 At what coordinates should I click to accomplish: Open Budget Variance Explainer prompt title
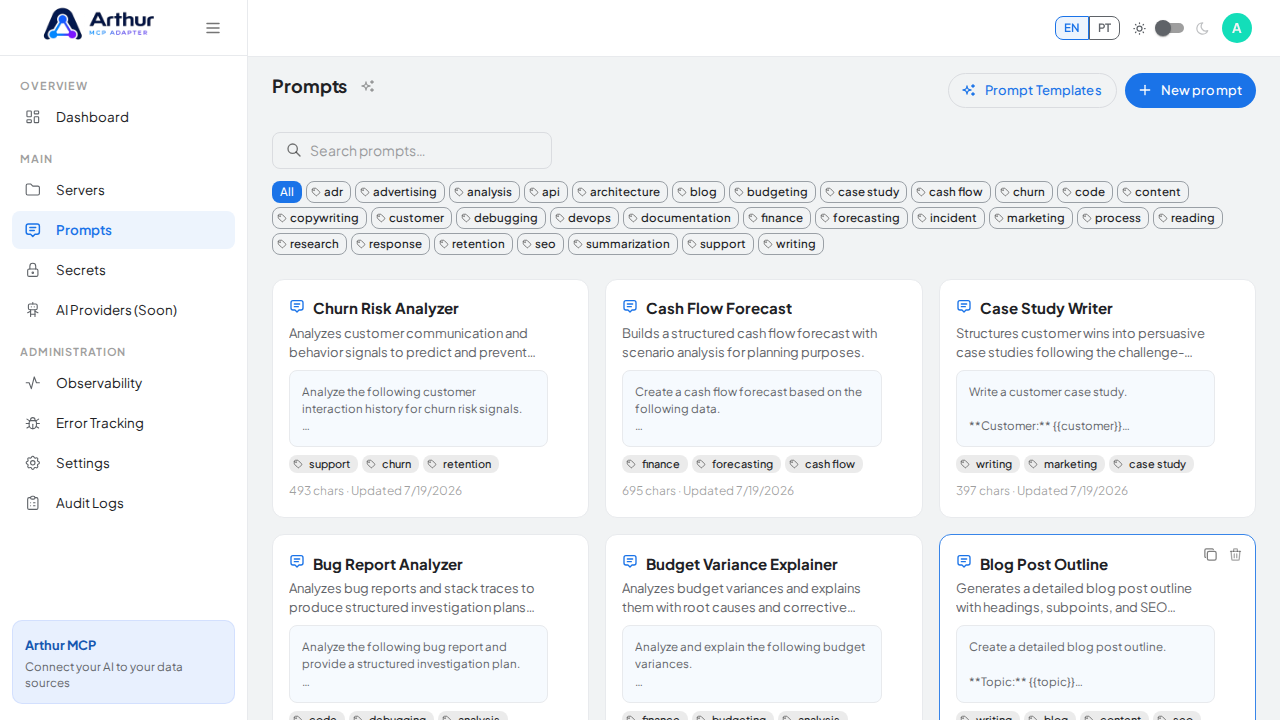pyautogui.click(x=742, y=564)
